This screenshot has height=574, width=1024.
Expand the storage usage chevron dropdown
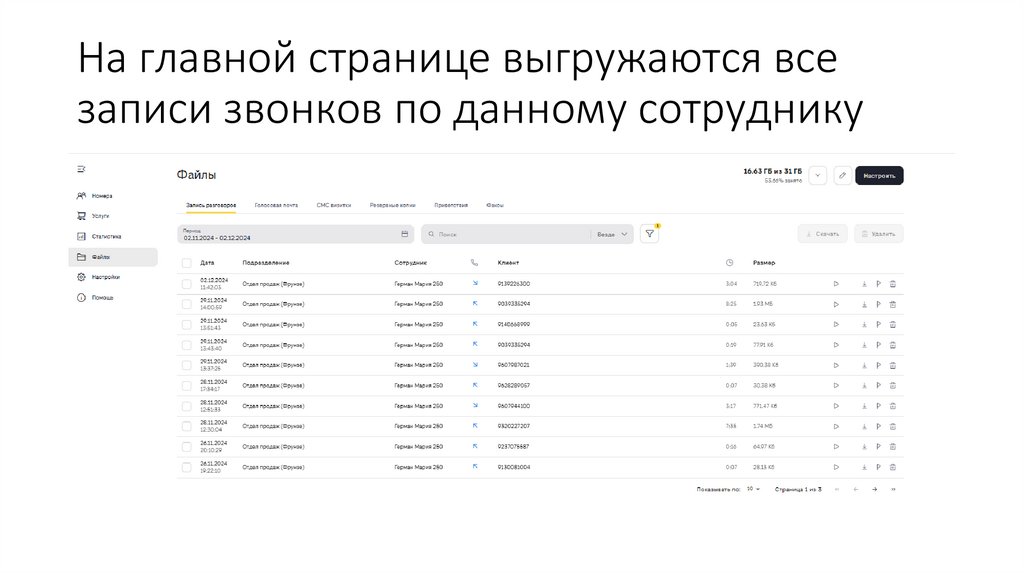(x=818, y=176)
